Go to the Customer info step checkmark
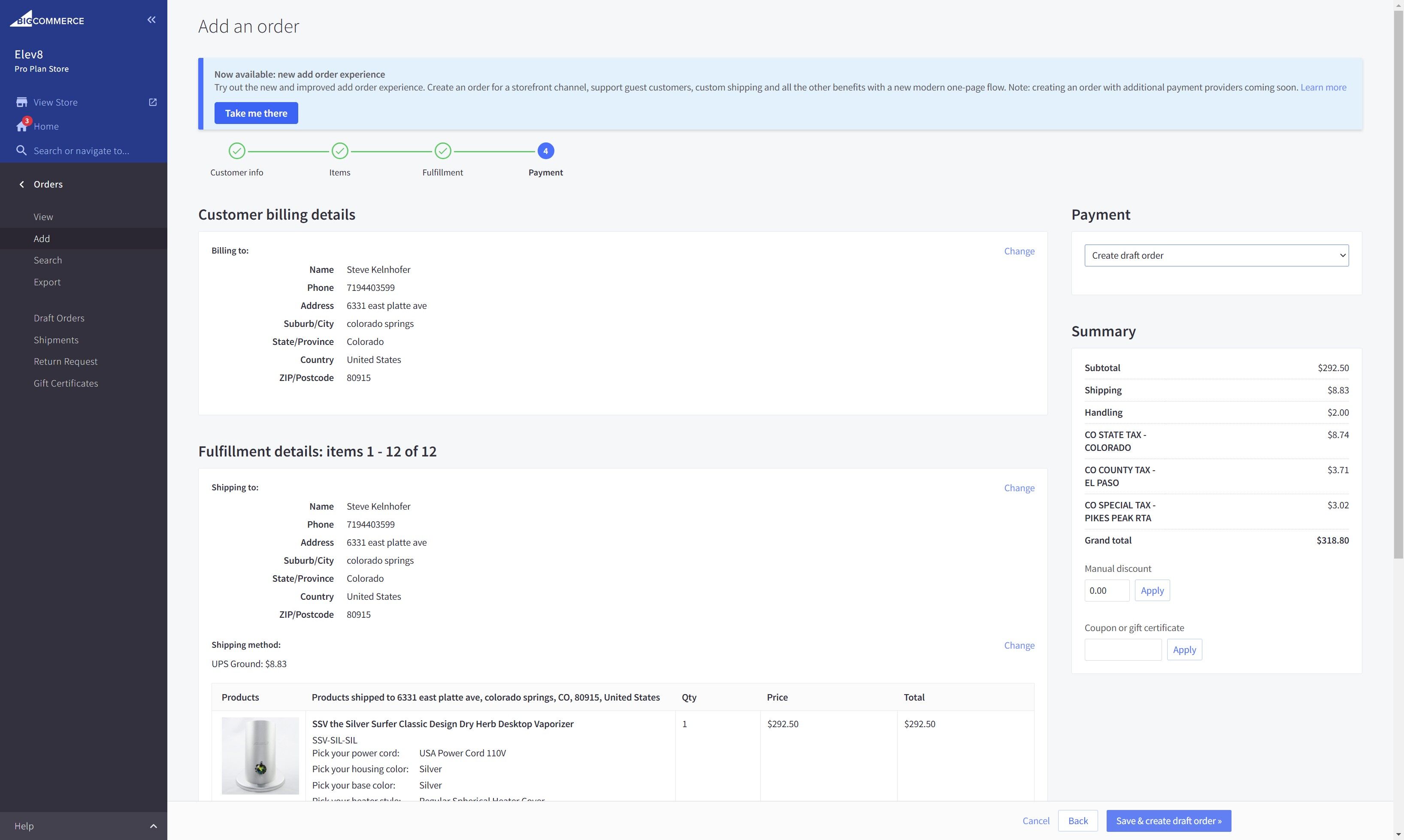 tap(236, 151)
